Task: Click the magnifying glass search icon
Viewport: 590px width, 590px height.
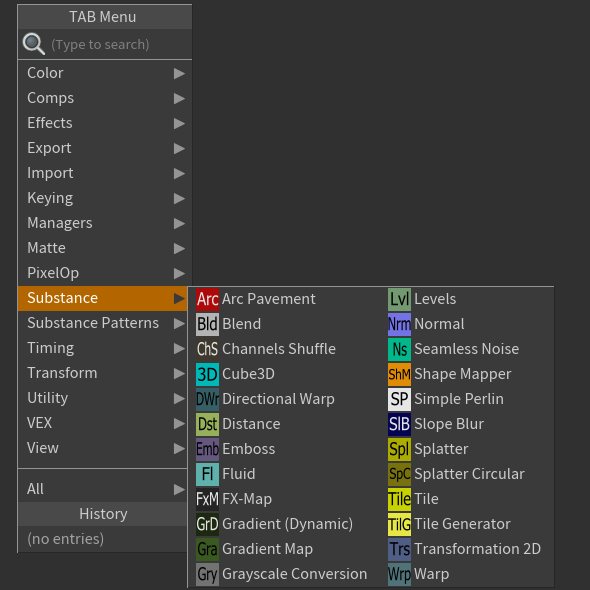Action: pos(34,44)
